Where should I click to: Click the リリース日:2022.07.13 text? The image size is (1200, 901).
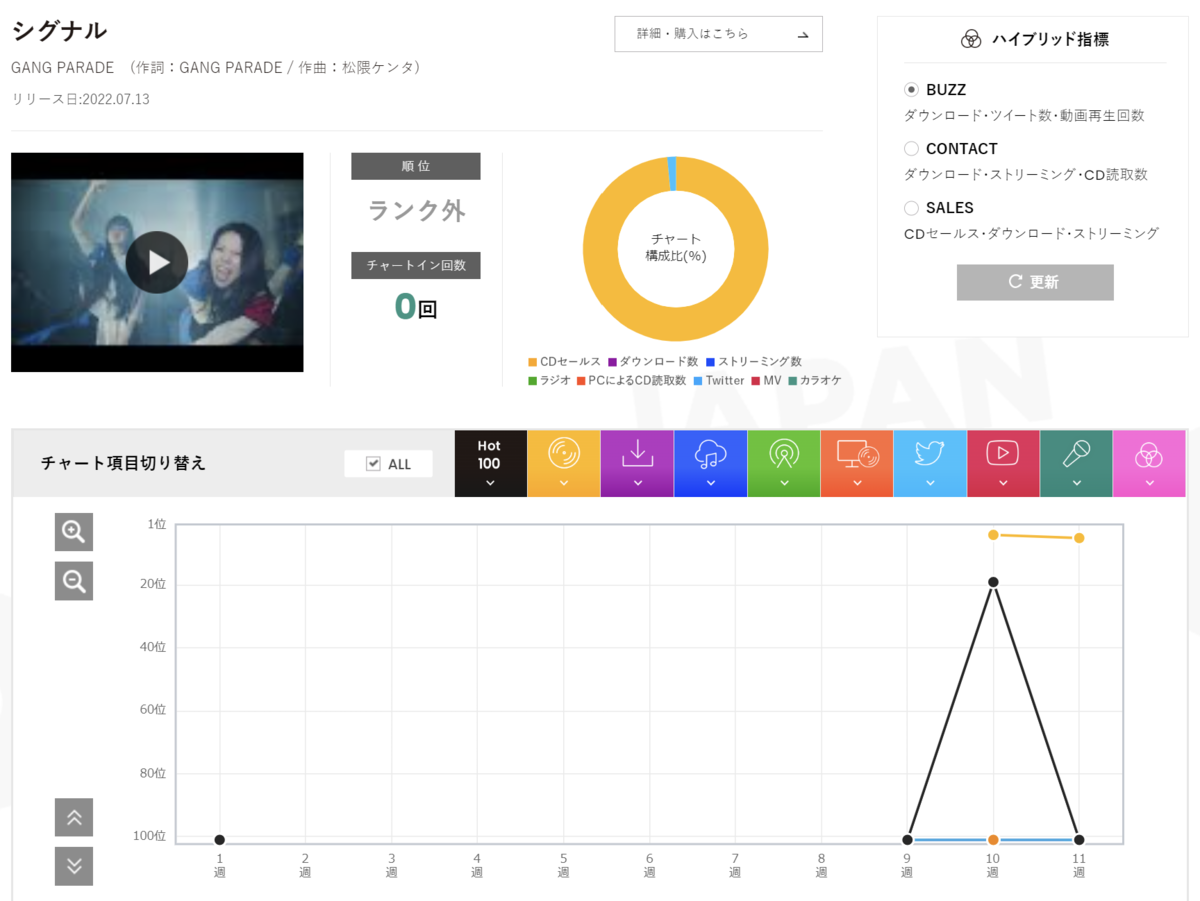tap(80, 99)
